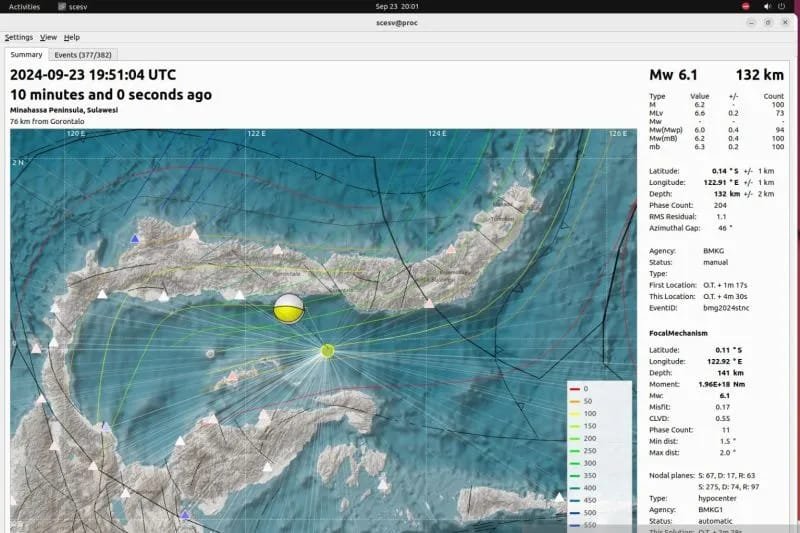Open the Settings menu
Viewport: 800px width, 533px height.
click(x=19, y=37)
